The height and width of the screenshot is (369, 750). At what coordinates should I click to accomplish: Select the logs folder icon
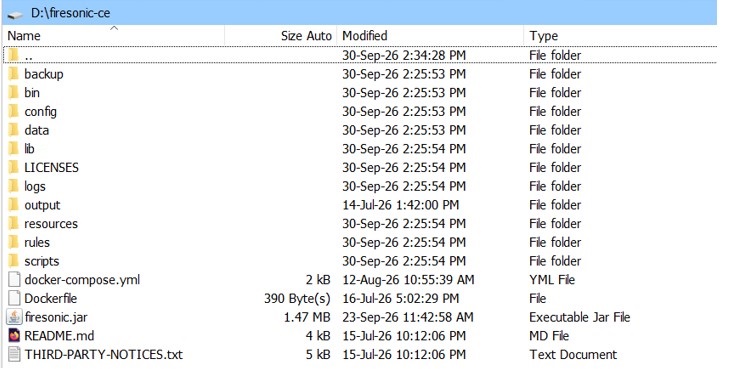click(14, 186)
